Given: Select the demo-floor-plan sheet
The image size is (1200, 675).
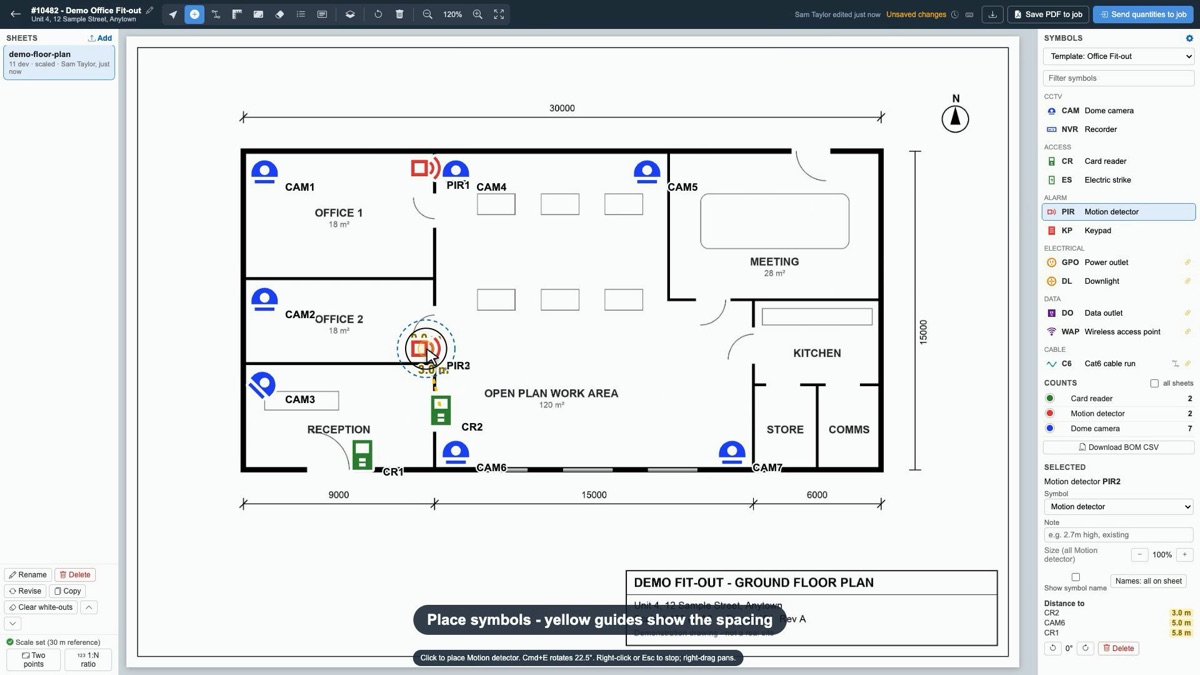Looking at the screenshot, I should point(59,62).
